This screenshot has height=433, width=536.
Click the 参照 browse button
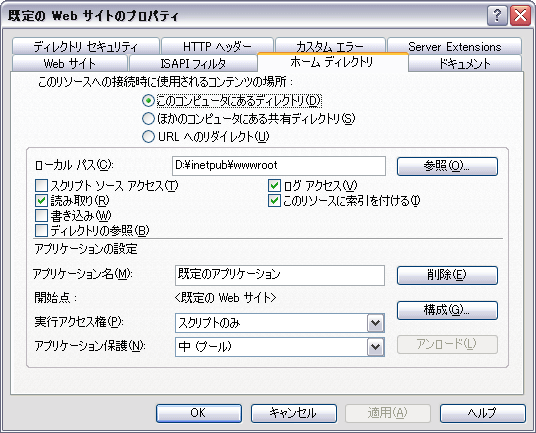(x=447, y=166)
